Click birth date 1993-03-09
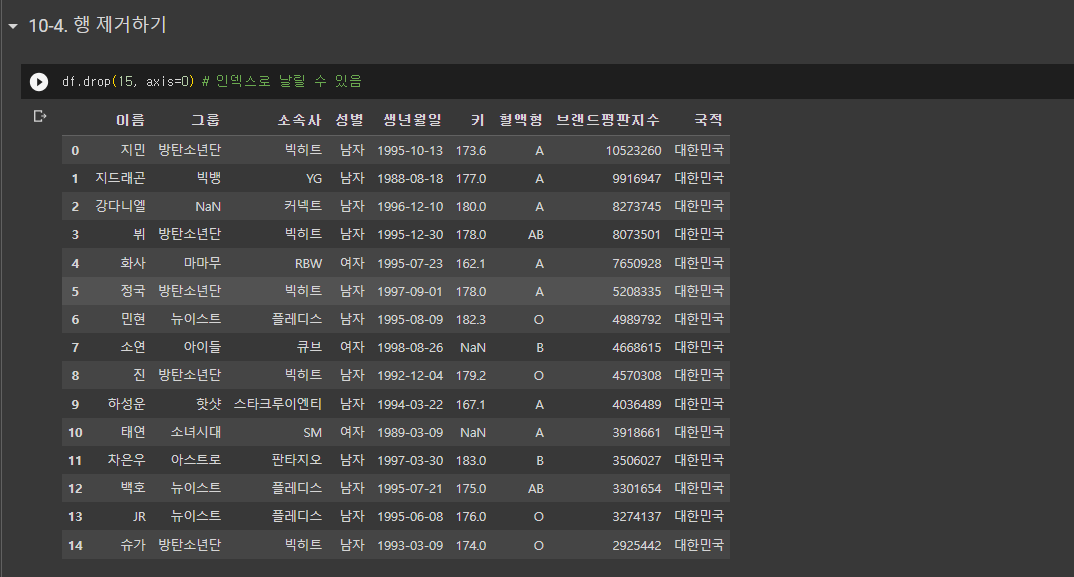Viewport: 1074px width, 577px height. [410, 546]
